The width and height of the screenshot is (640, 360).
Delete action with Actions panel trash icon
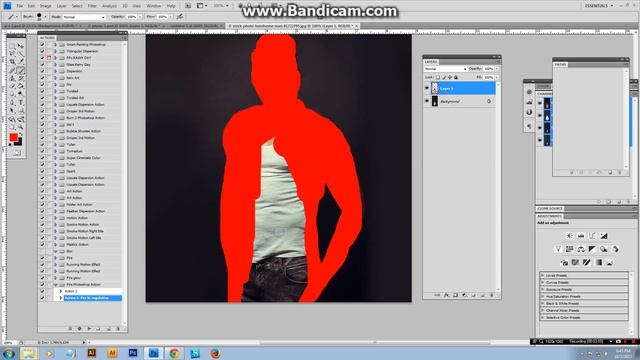(x=118, y=328)
